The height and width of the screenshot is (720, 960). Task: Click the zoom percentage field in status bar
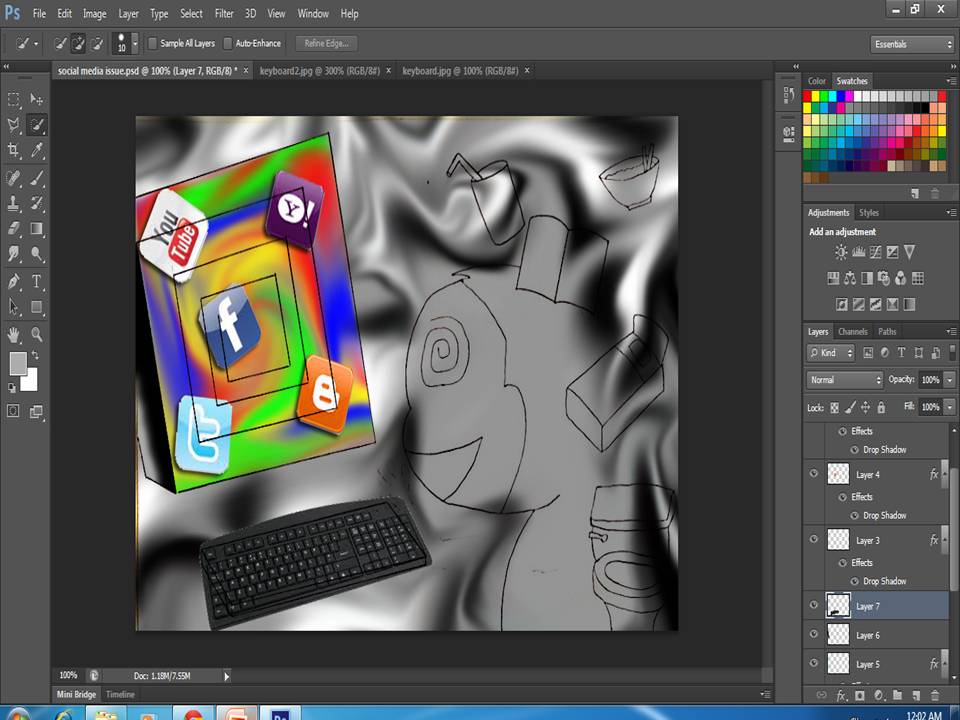(x=69, y=676)
